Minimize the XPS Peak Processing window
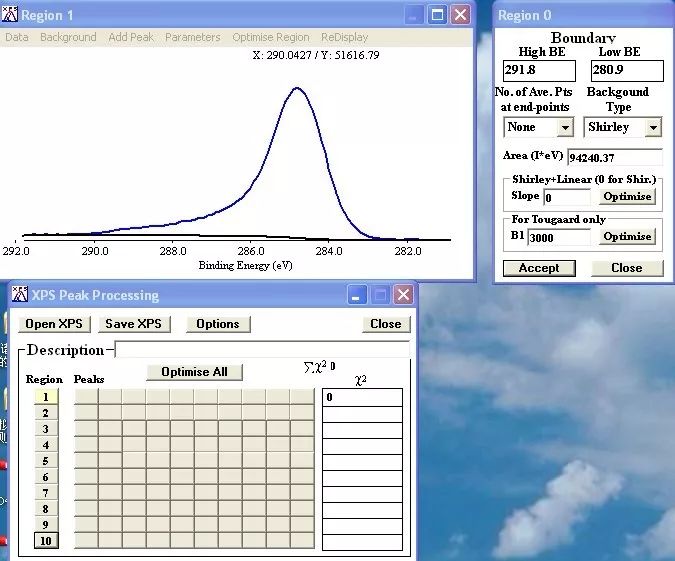The width and height of the screenshot is (675, 561). 357,295
